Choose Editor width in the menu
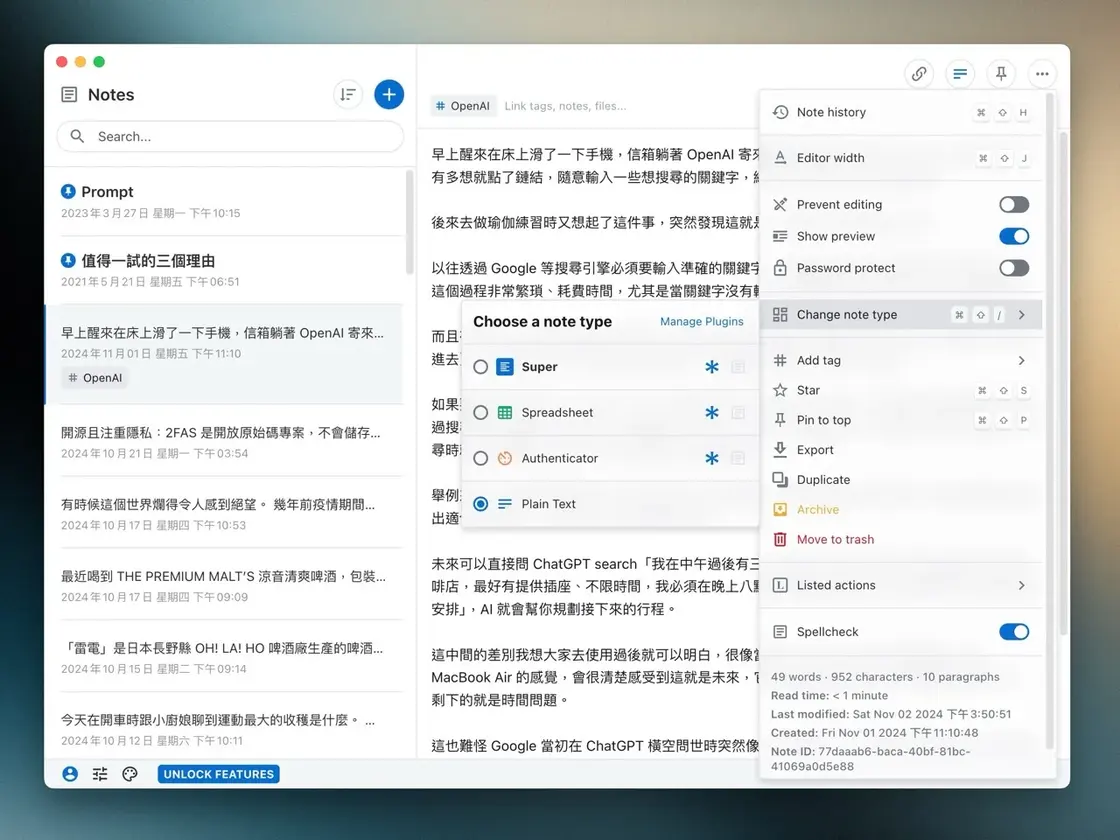Image resolution: width=1120 pixels, height=840 pixels. 901,158
